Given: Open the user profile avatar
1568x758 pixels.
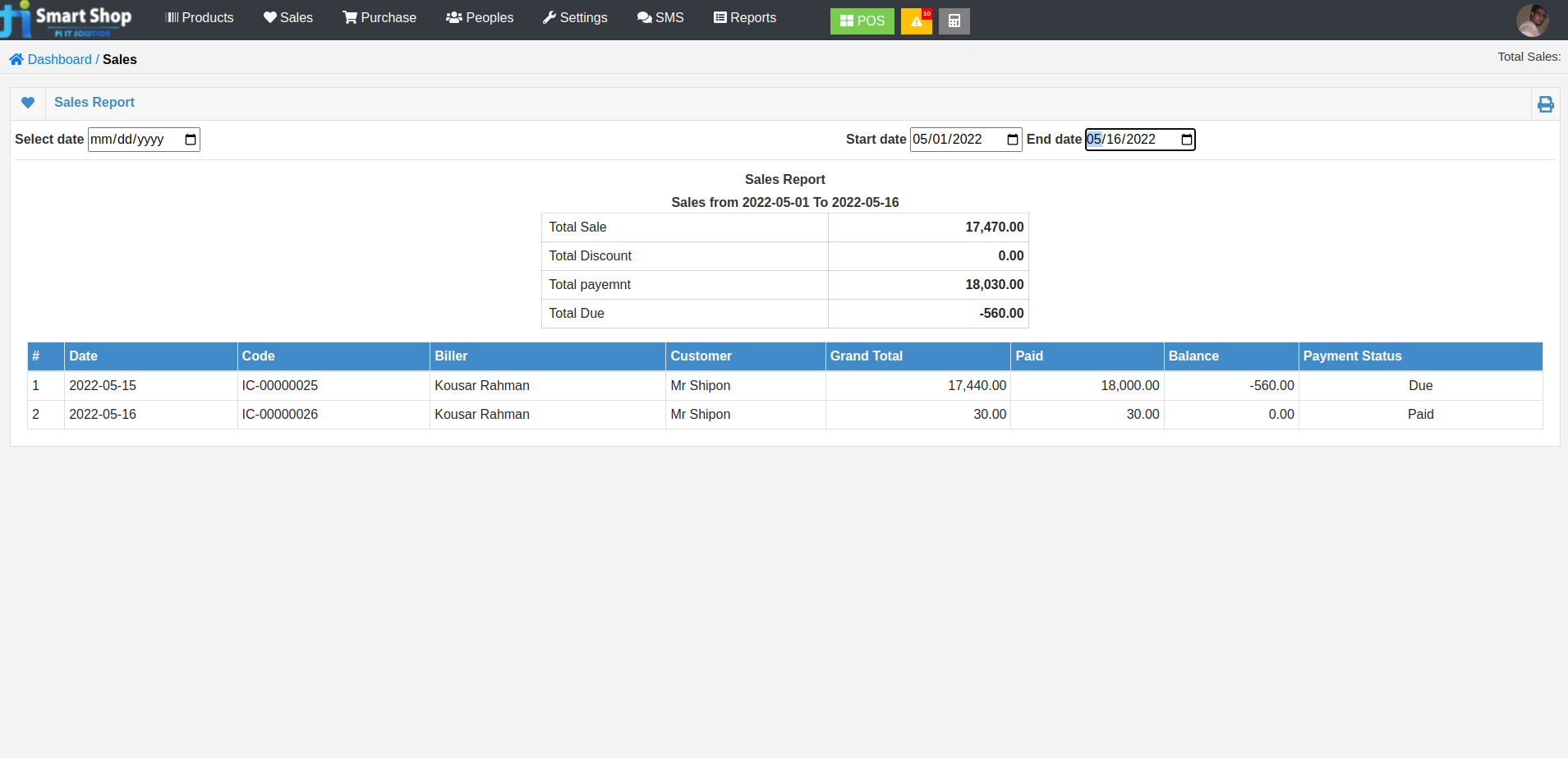Looking at the screenshot, I should [x=1533, y=19].
